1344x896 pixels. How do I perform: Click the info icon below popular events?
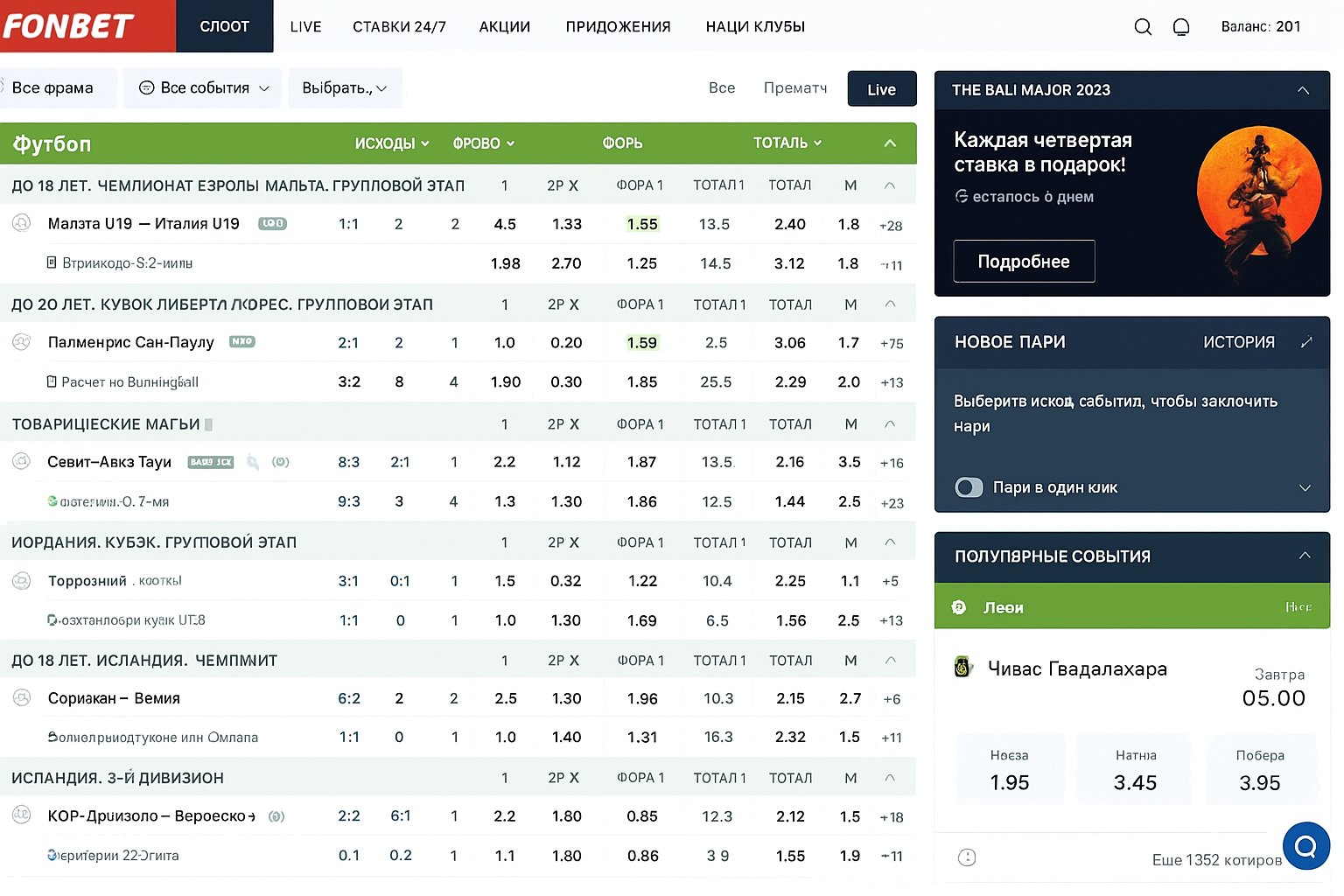pyautogui.click(x=967, y=857)
